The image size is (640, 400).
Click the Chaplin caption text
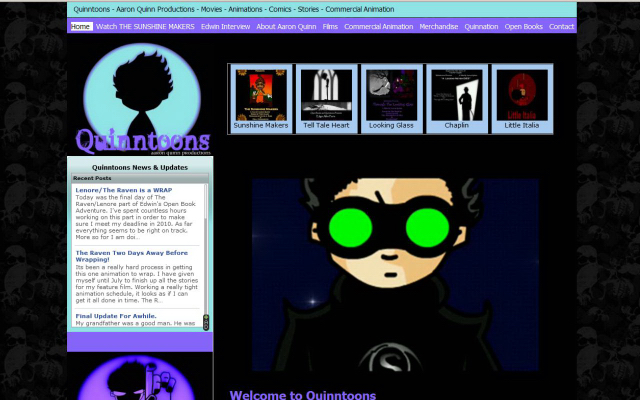pyautogui.click(x=457, y=125)
